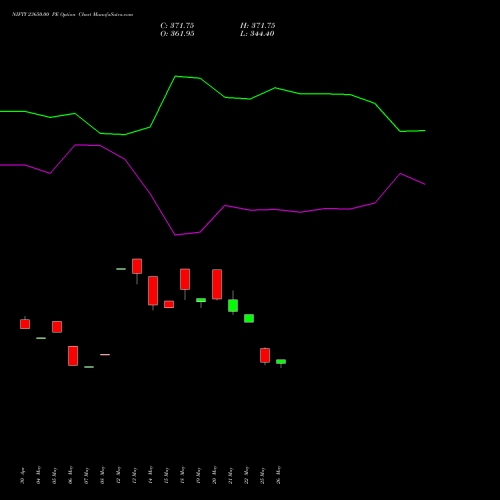Select the 08 May date label

click(102, 475)
